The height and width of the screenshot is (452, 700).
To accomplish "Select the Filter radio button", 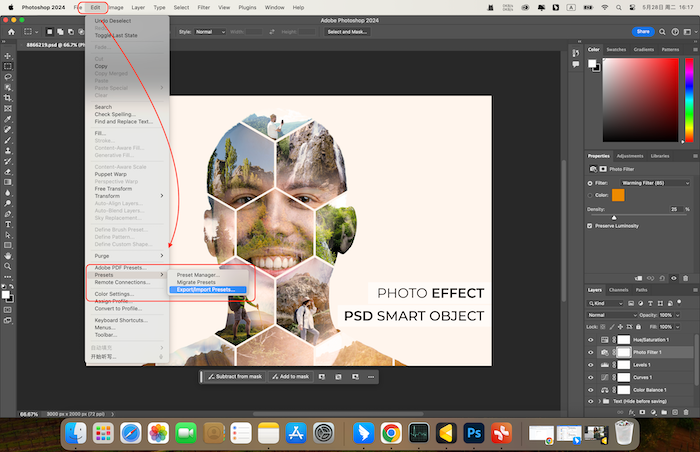I will coord(590,183).
